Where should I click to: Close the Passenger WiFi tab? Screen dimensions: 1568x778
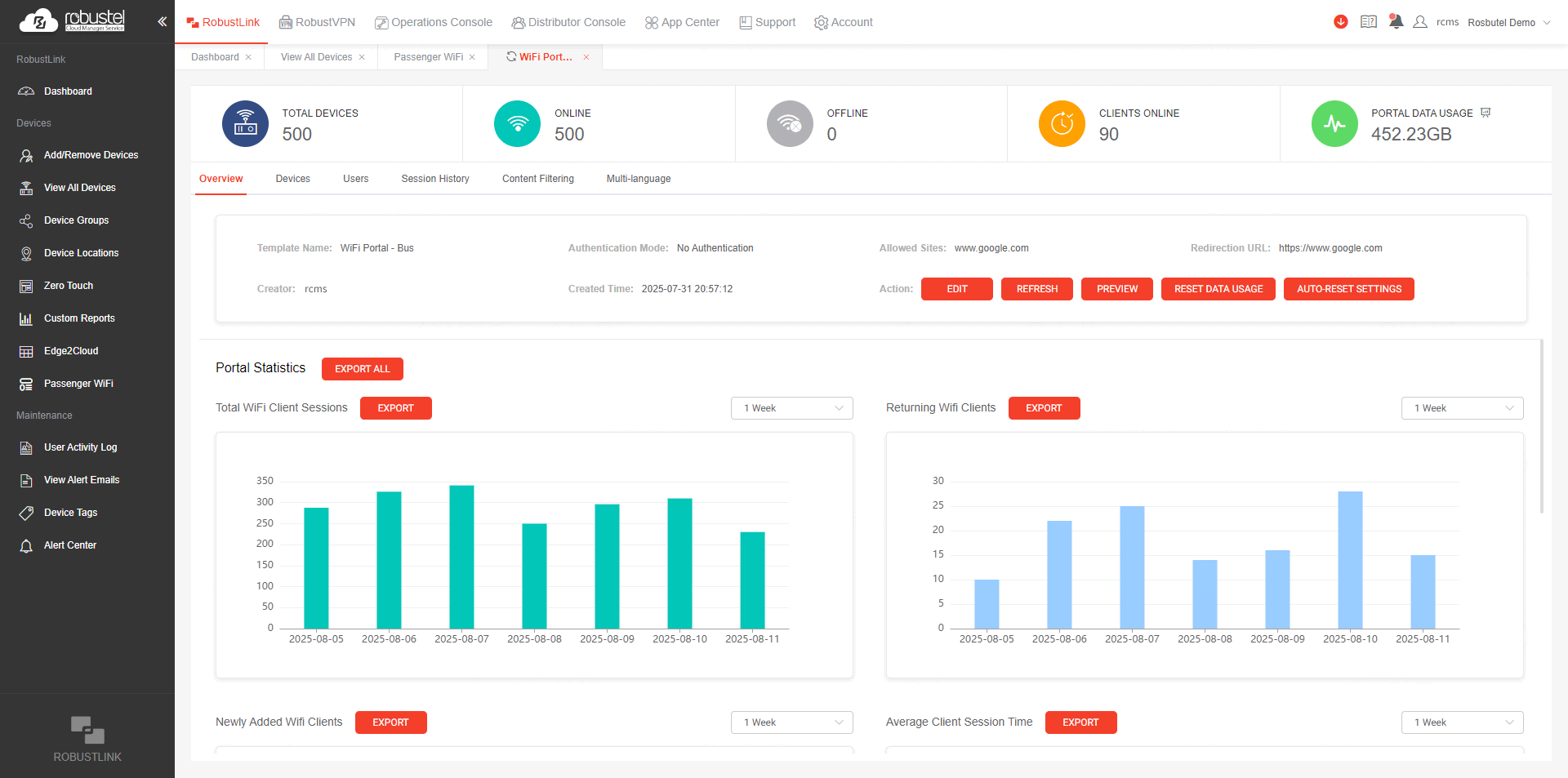coord(472,57)
